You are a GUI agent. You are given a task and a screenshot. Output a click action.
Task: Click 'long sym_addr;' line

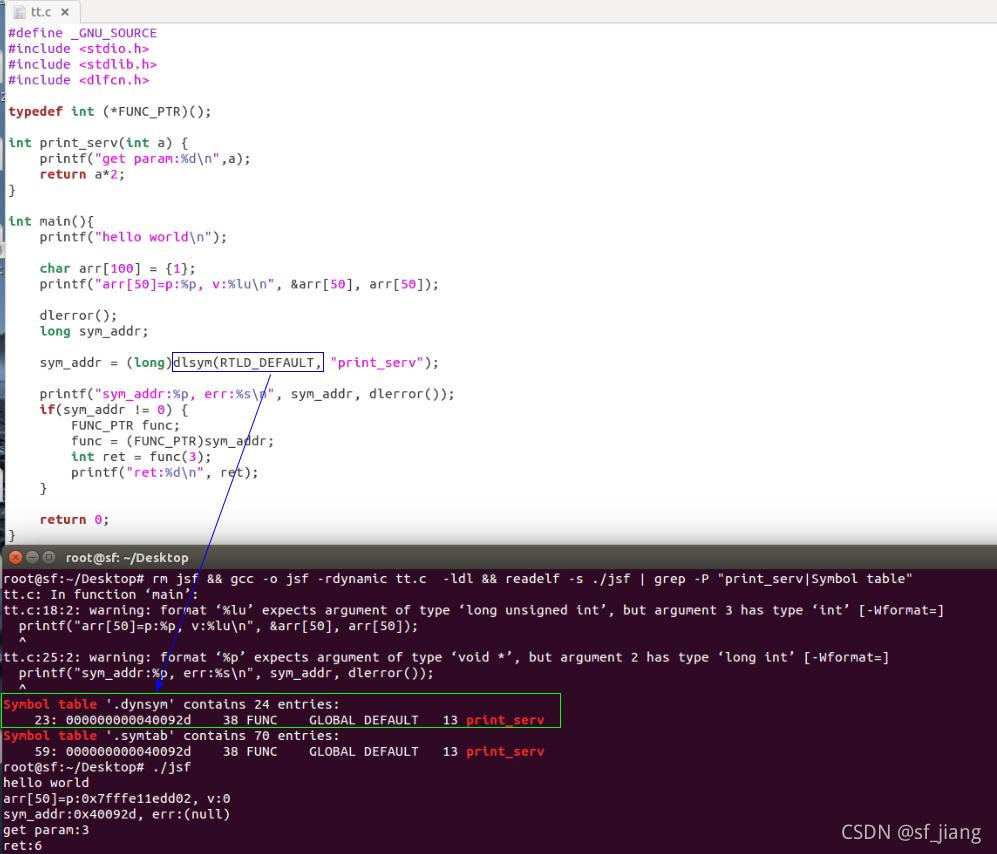click(x=93, y=331)
